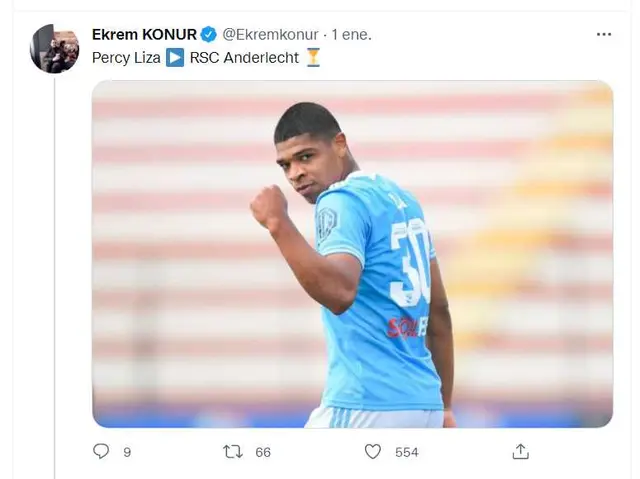Click the Ekrem KONUR display name
The width and height of the screenshot is (640, 479).
pos(144,34)
